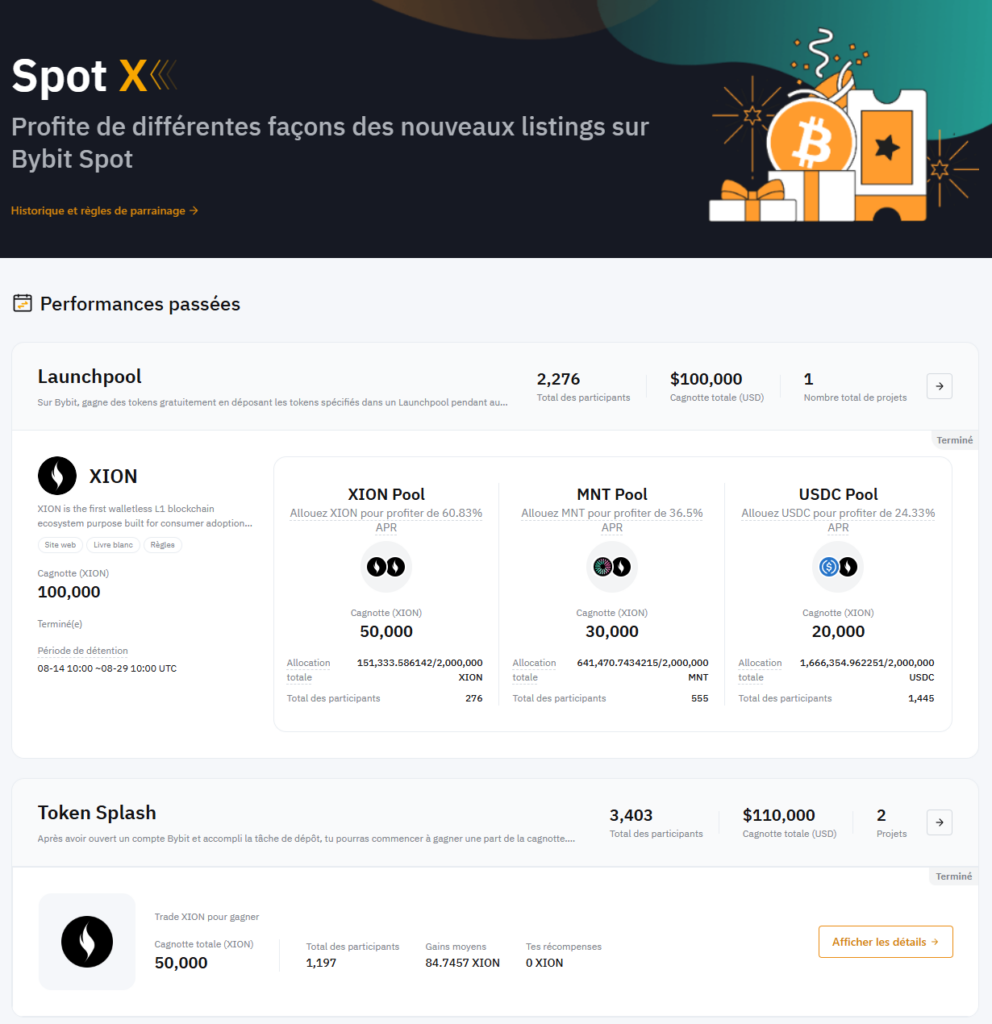Image resolution: width=992 pixels, height=1024 pixels.
Task: Click the calendar icon beside Performances passées
Action: coord(22,303)
